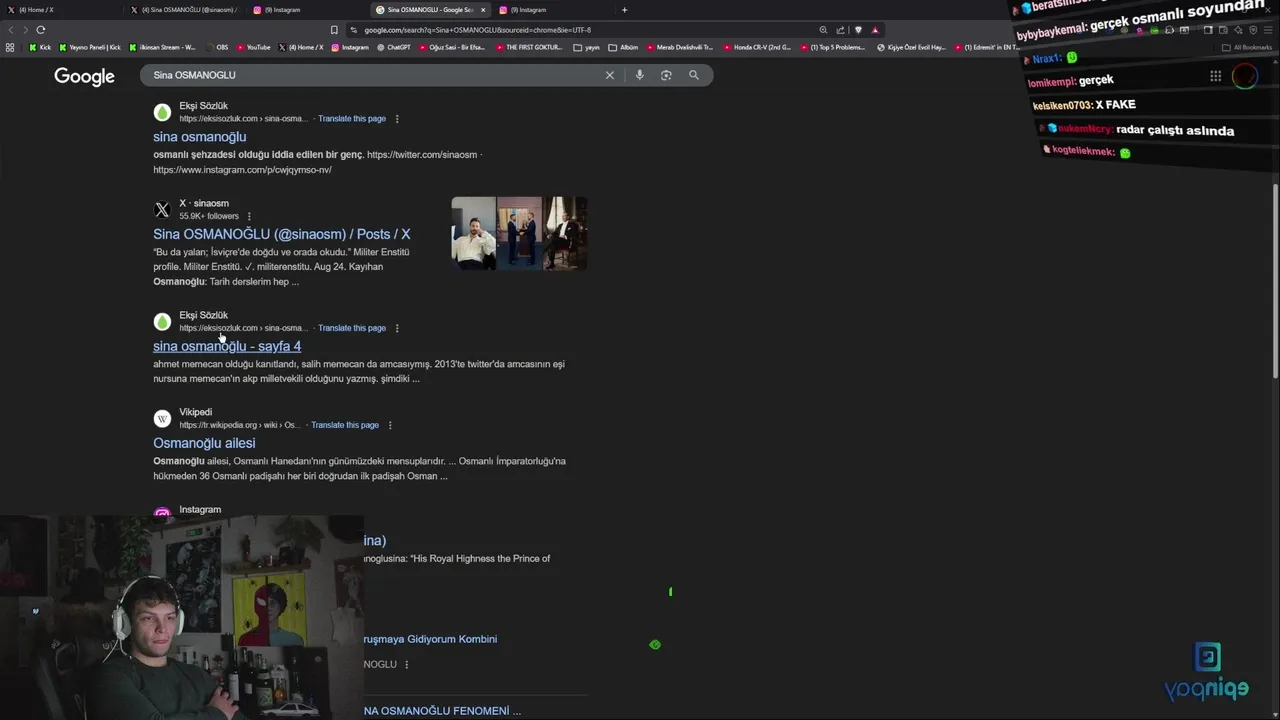This screenshot has width=1280, height=720.
Task: Open options menu for the Vikipedi result
Action: tap(390, 425)
